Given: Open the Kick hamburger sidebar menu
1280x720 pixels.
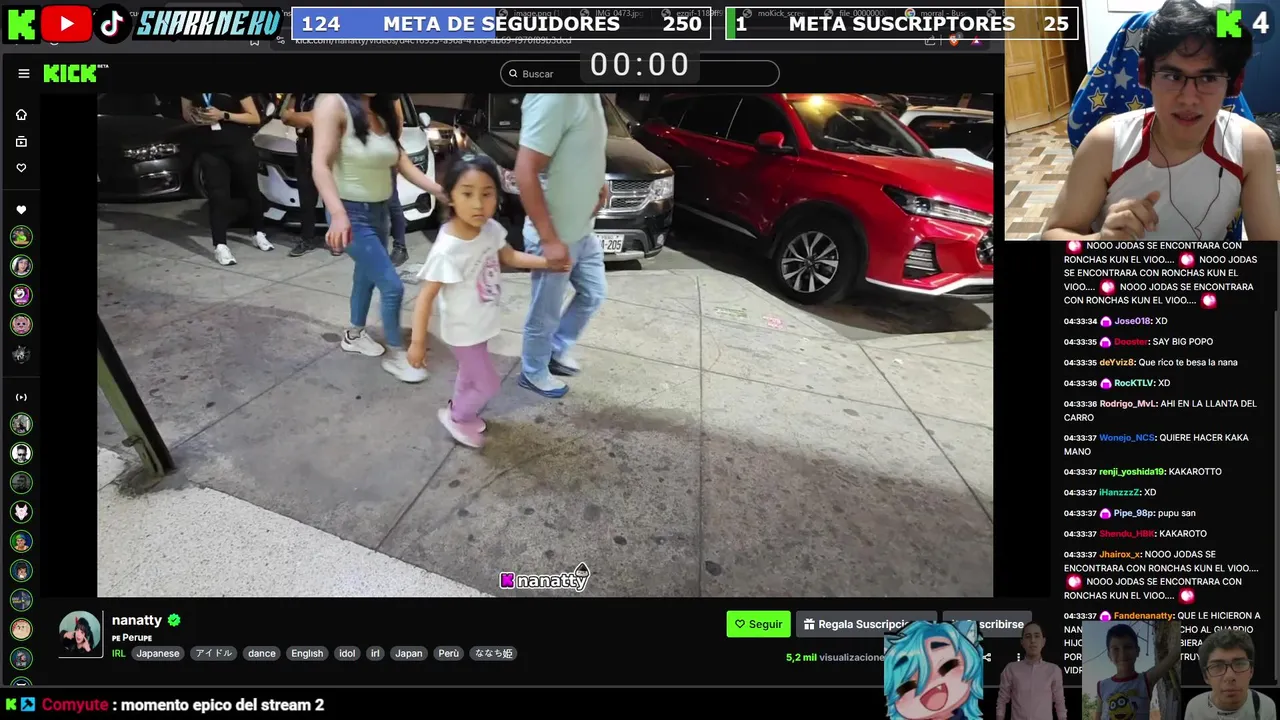Looking at the screenshot, I should point(23,73).
